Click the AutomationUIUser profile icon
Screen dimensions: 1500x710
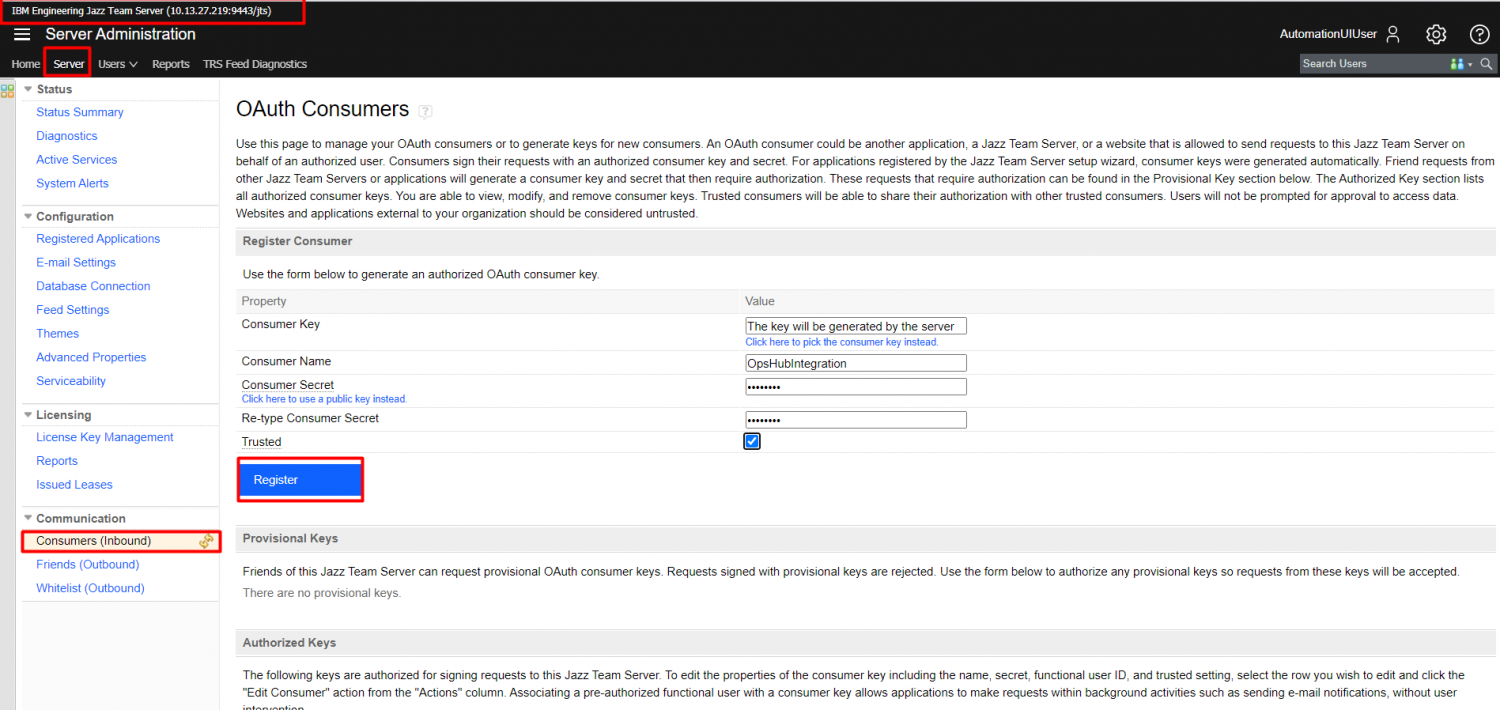pyautogui.click(x=1393, y=34)
